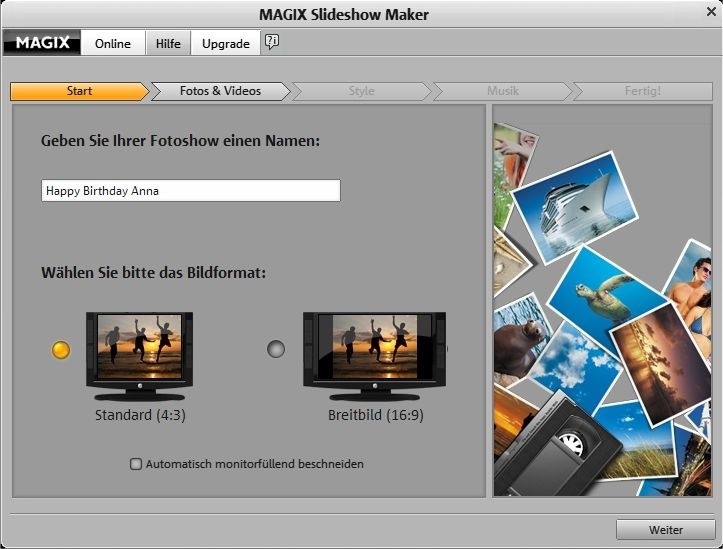This screenshot has height=549, width=723.
Task: Open the Online menu
Action: tap(113, 43)
